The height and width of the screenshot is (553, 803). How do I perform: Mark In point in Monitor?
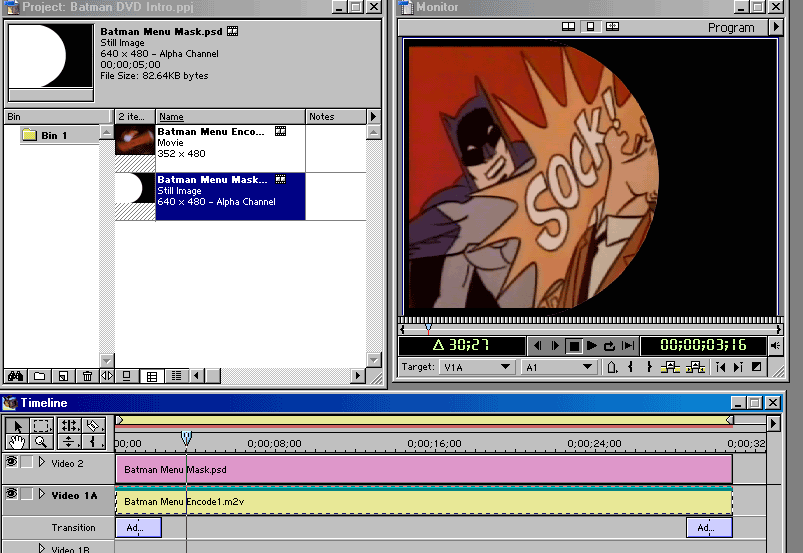click(630, 367)
